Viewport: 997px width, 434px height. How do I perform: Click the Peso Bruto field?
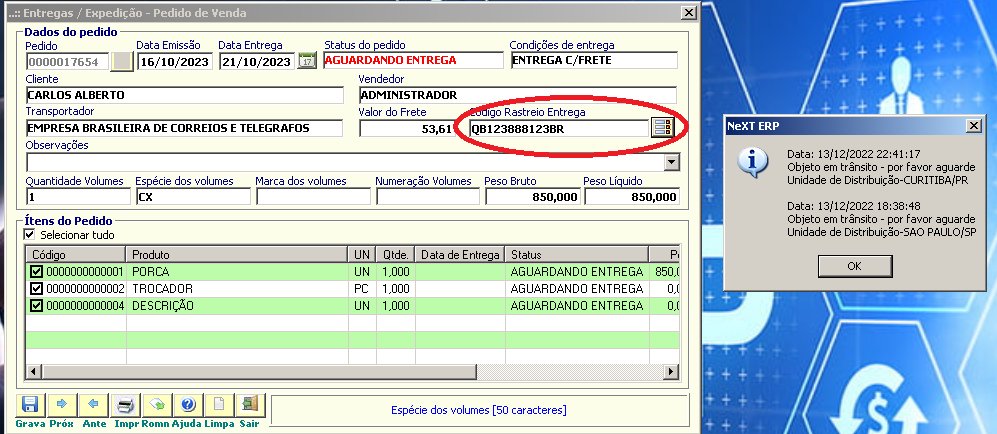(532, 197)
